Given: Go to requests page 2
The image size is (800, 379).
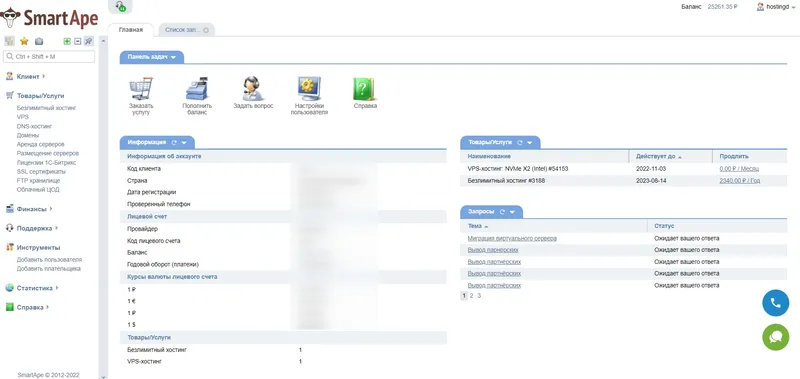Looking at the screenshot, I should pyautogui.click(x=471, y=295).
